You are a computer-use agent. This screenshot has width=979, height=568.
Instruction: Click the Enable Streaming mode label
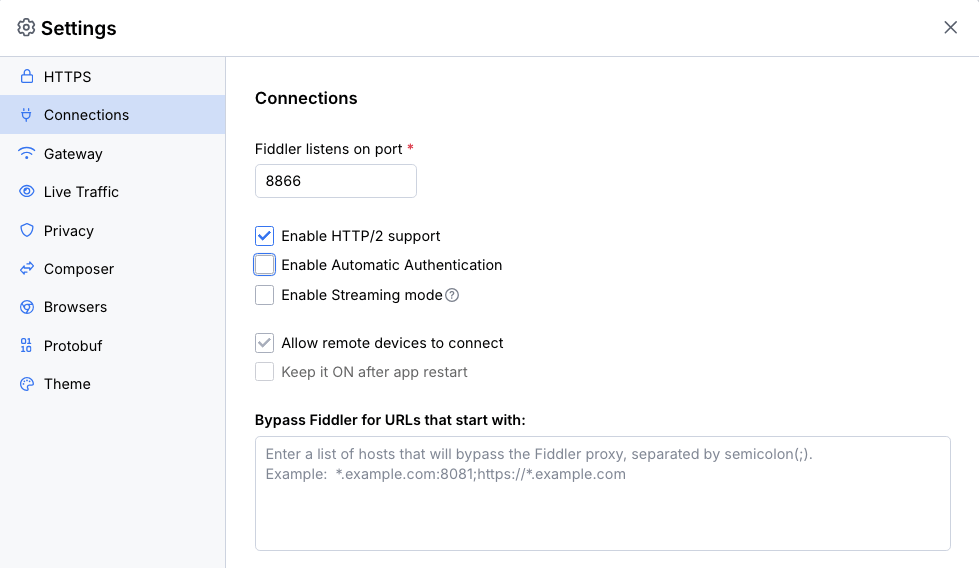tap(362, 295)
